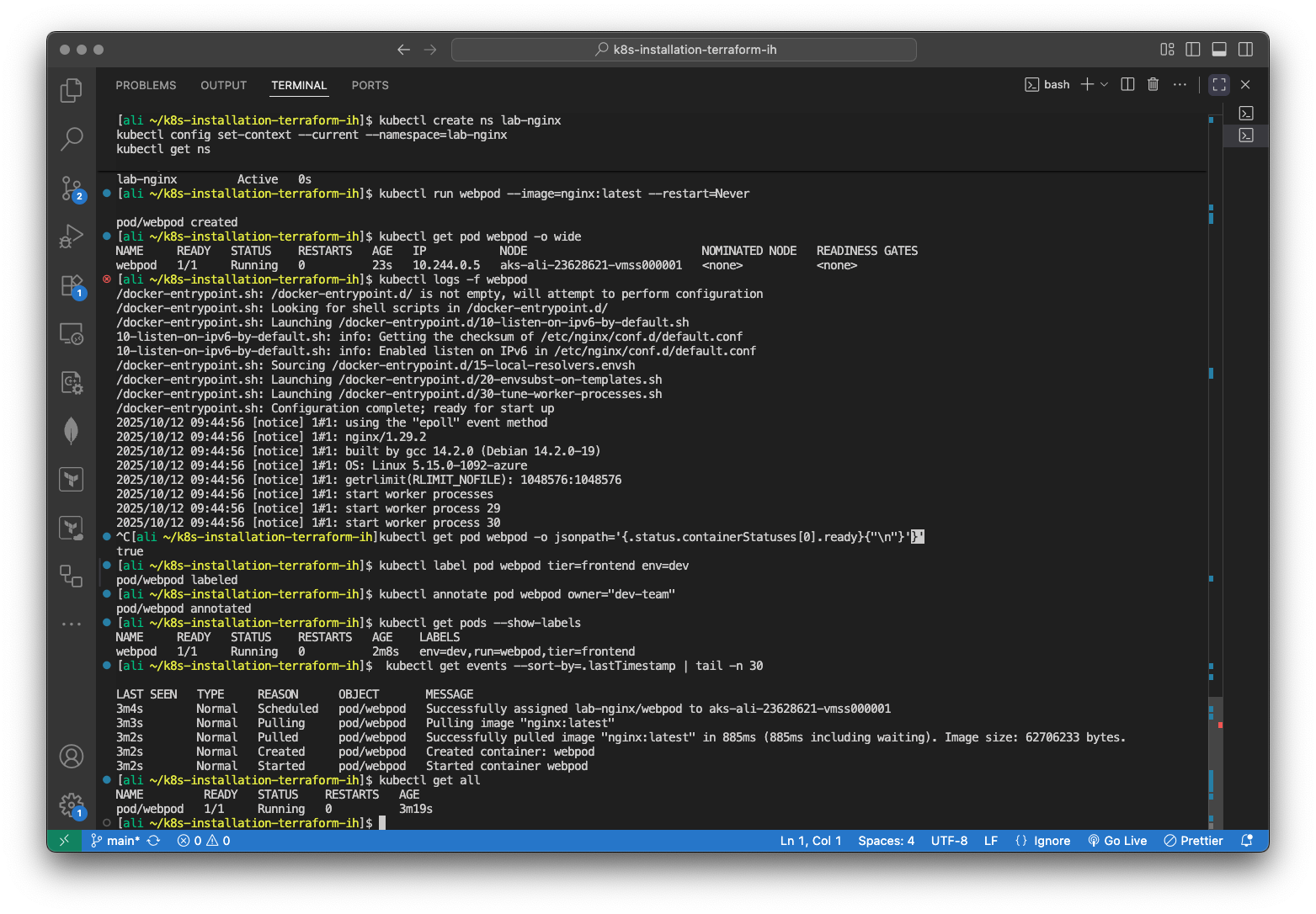This screenshot has width=1316, height=914.
Task: Open terminal panel more actions menu
Action: 1179,84
